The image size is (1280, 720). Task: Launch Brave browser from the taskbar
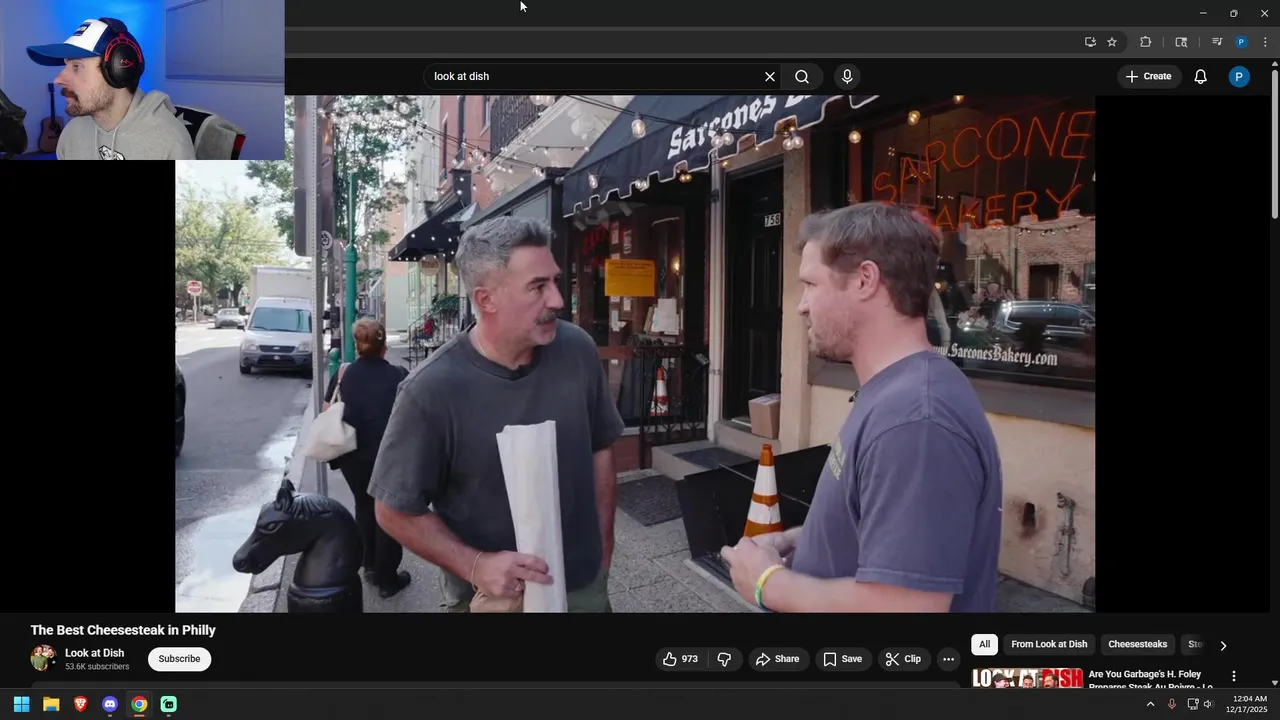[x=80, y=704]
